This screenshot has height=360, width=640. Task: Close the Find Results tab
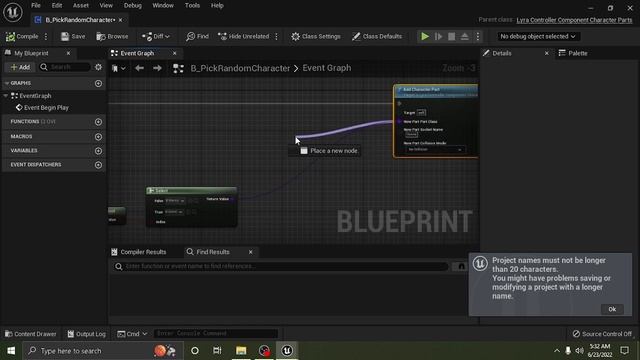pyautogui.click(x=251, y=252)
